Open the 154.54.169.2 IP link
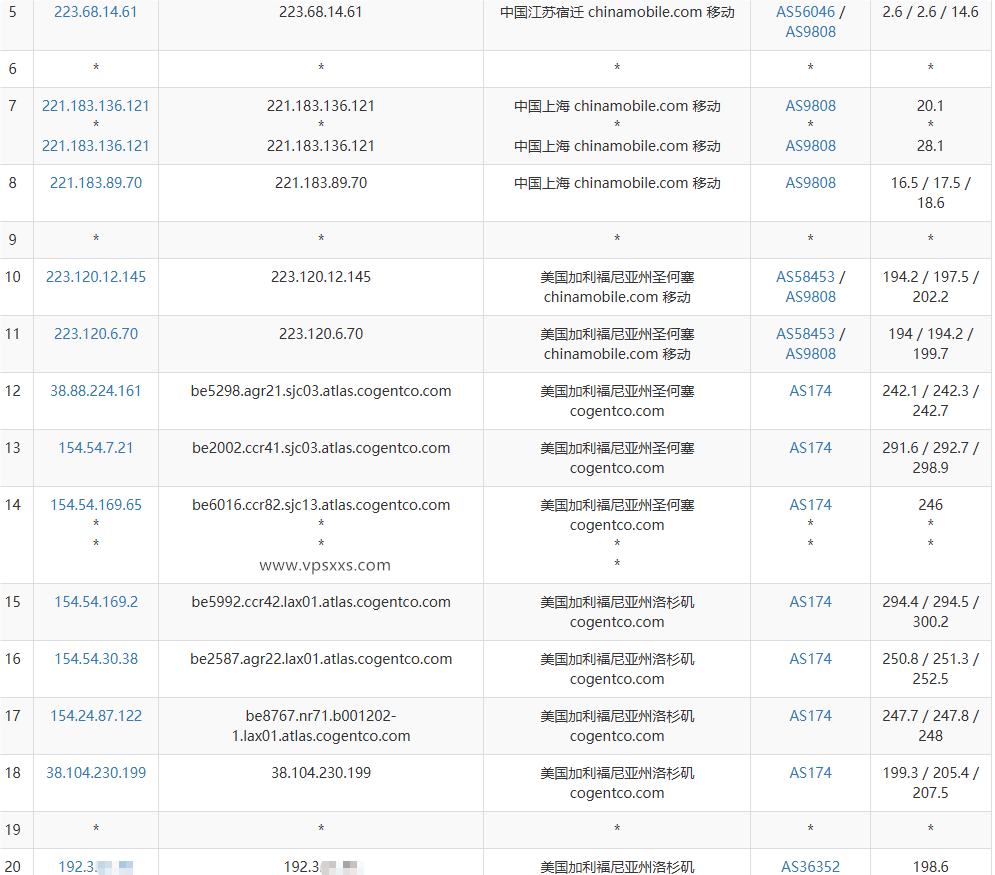Viewport: 995px width, 875px height. click(x=96, y=602)
